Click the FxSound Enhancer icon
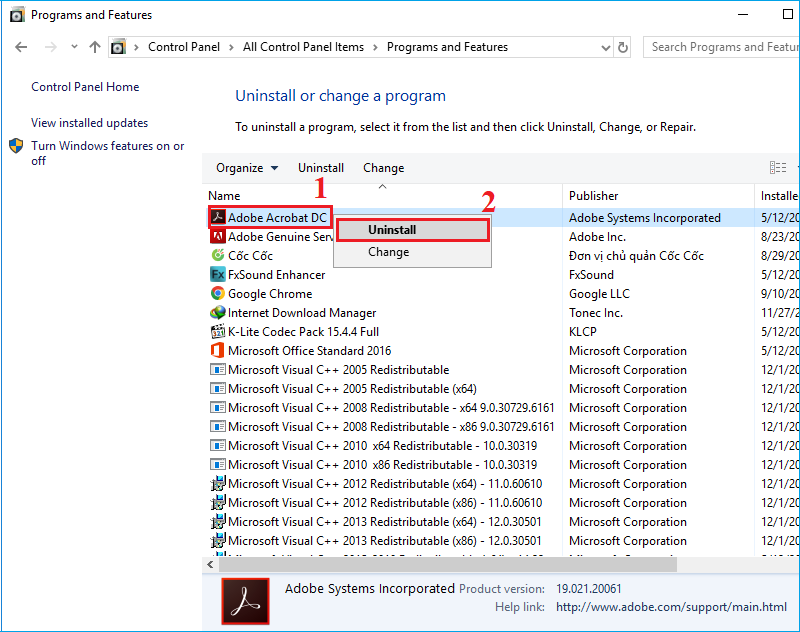The height and width of the screenshot is (632, 800). 218,275
